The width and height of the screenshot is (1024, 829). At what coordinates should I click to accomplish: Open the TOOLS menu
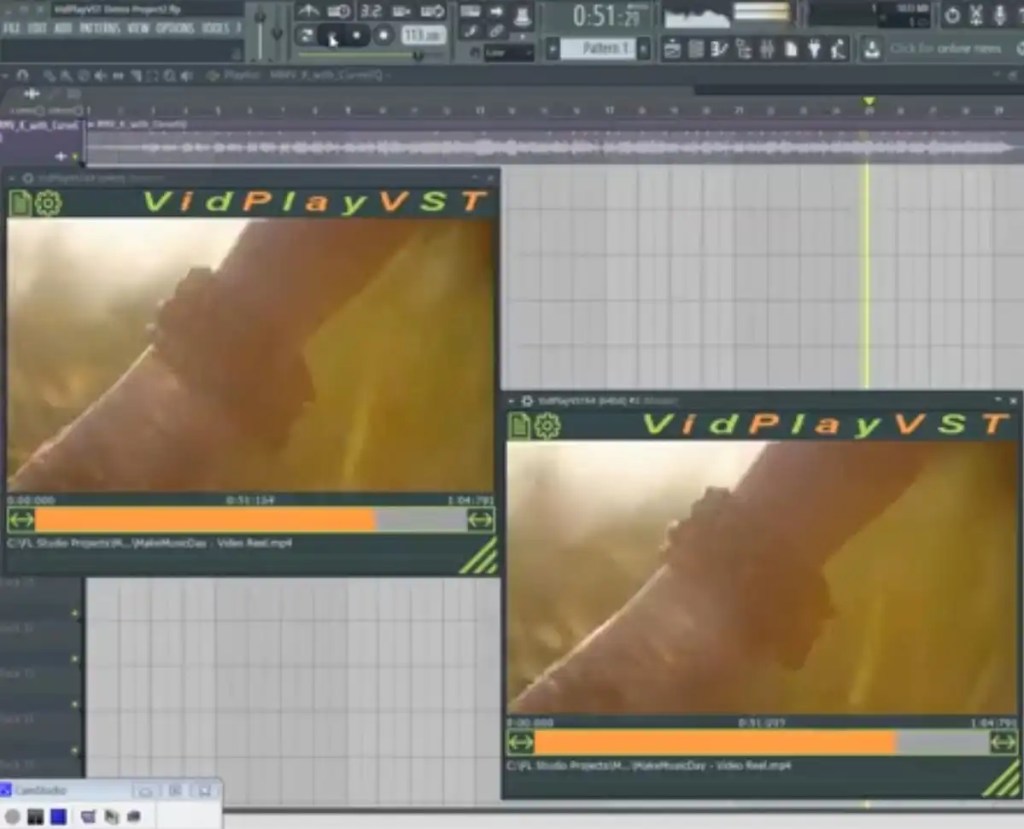point(215,29)
